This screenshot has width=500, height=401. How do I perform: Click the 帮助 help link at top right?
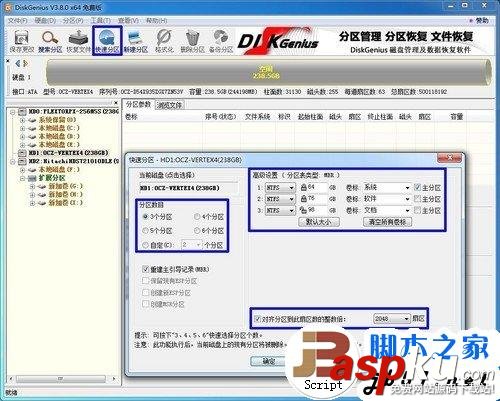pyautogui.click(x=482, y=21)
